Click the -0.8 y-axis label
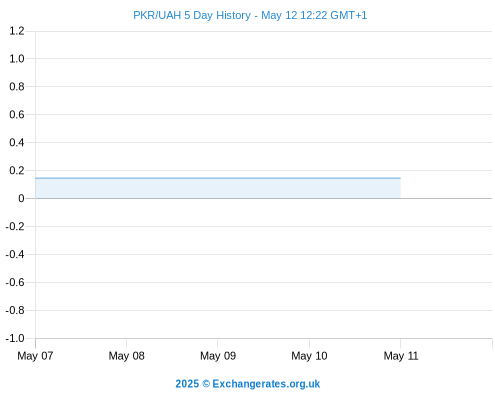The height and width of the screenshot is (400, 495). 15,311
